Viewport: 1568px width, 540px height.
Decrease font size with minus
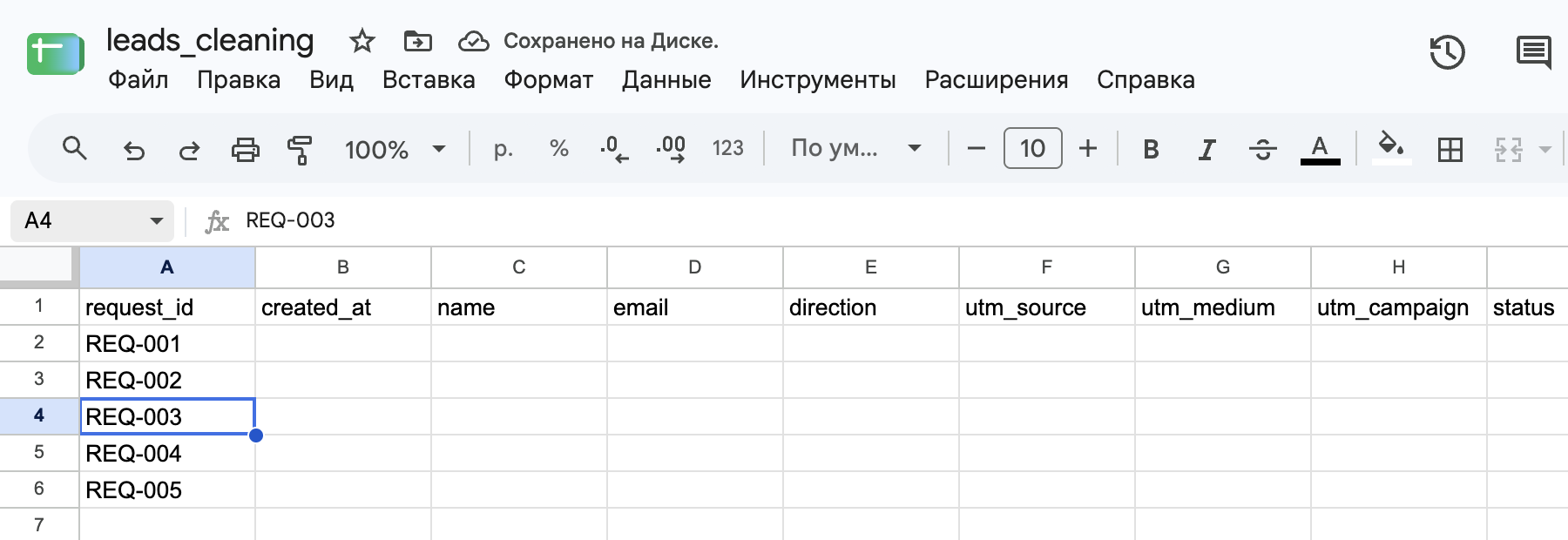[977, 149]
